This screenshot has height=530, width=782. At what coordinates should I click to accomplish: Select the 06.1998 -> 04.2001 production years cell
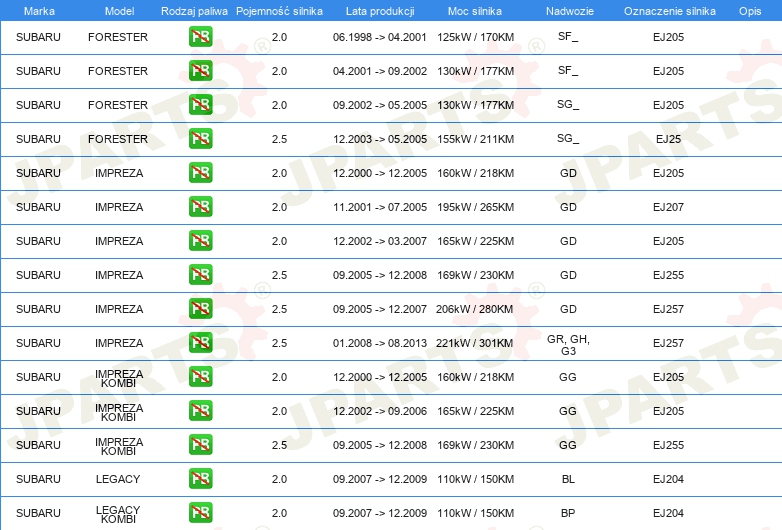click(379, 37)
